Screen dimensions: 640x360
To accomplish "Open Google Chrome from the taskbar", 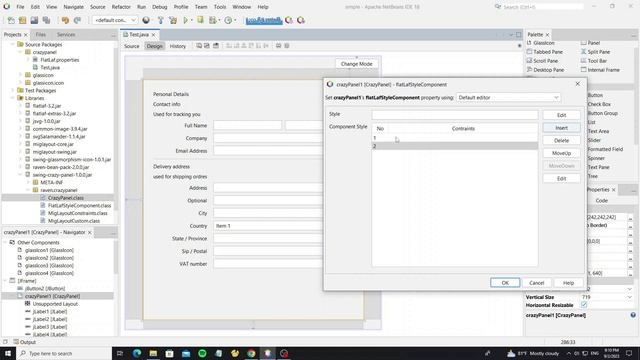I will (x=251, y=353).
